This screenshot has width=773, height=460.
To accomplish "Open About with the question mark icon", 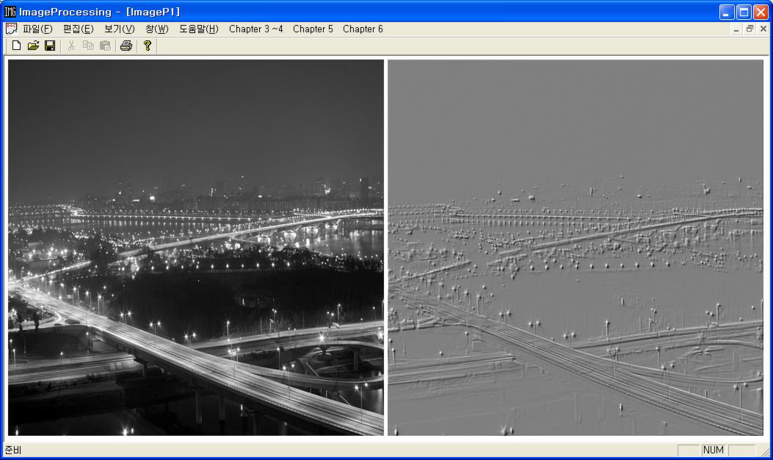I will 147,46.
